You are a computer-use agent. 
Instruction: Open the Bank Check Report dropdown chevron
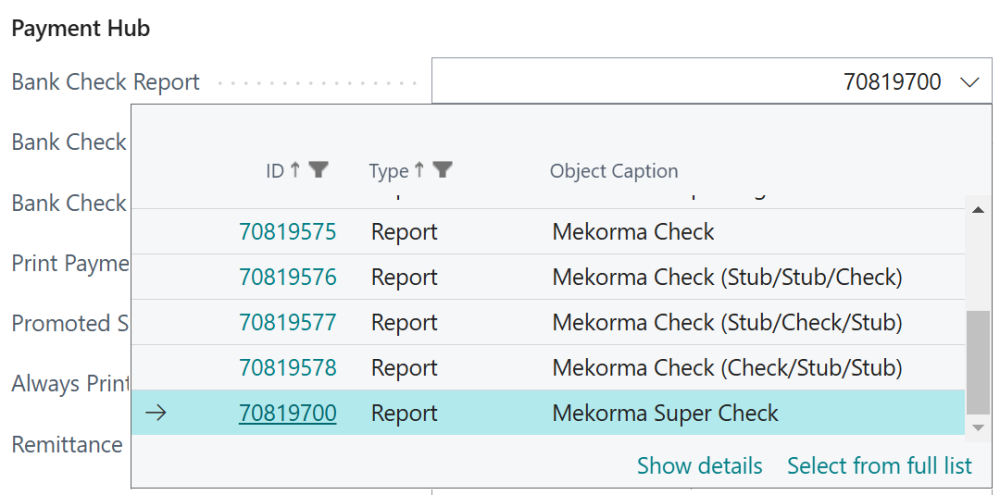pos(969,82)
